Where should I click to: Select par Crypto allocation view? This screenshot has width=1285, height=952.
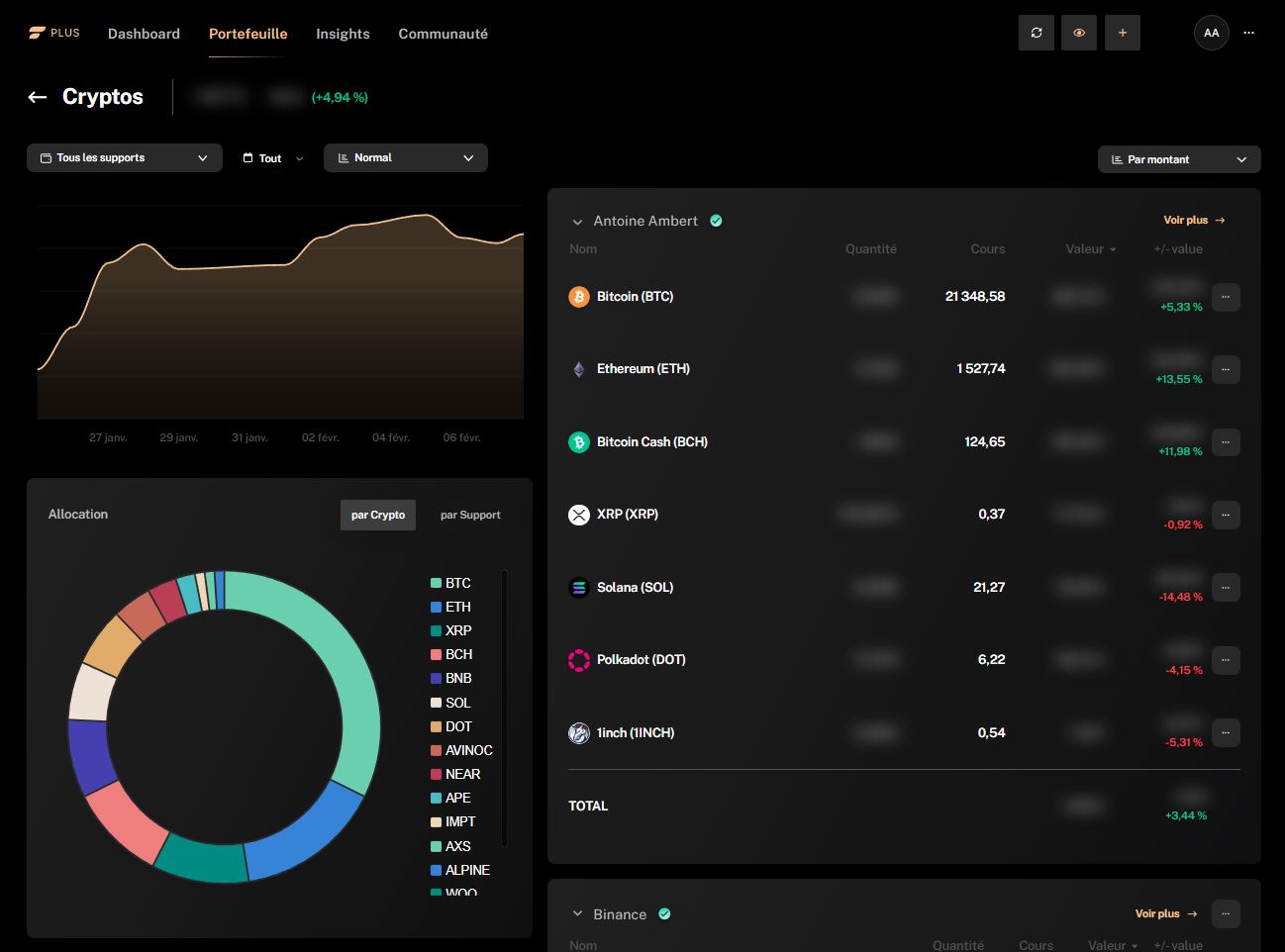pos(377,515)
